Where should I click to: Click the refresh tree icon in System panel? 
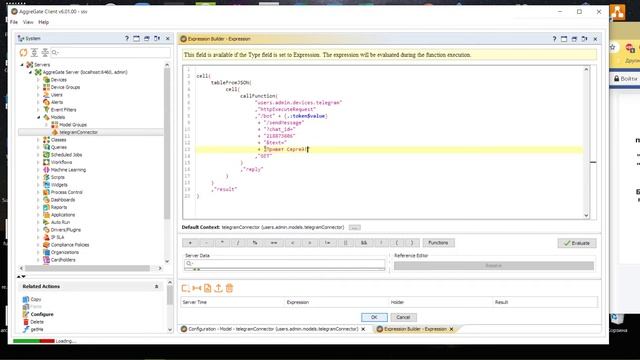(24, 52)
